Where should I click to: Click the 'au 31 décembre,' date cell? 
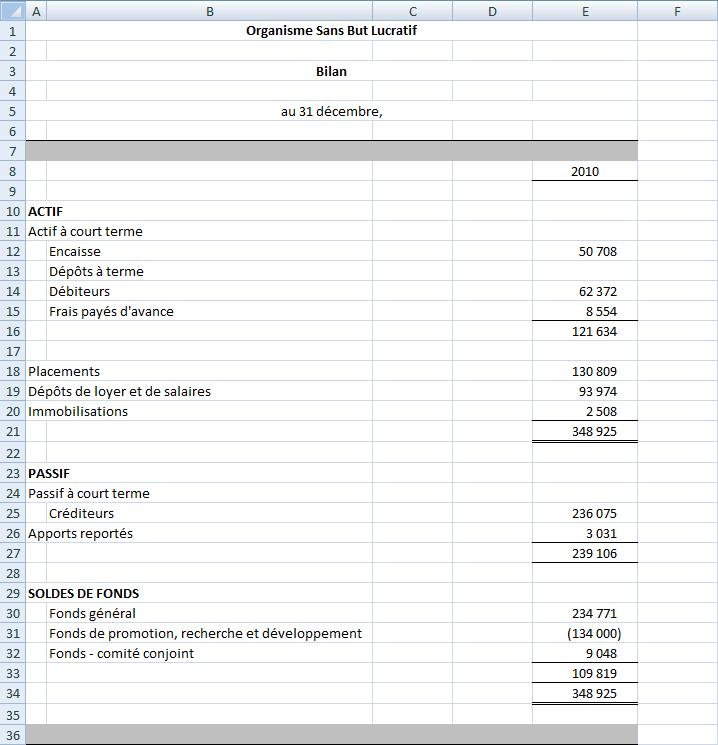(x=331, y=111)
